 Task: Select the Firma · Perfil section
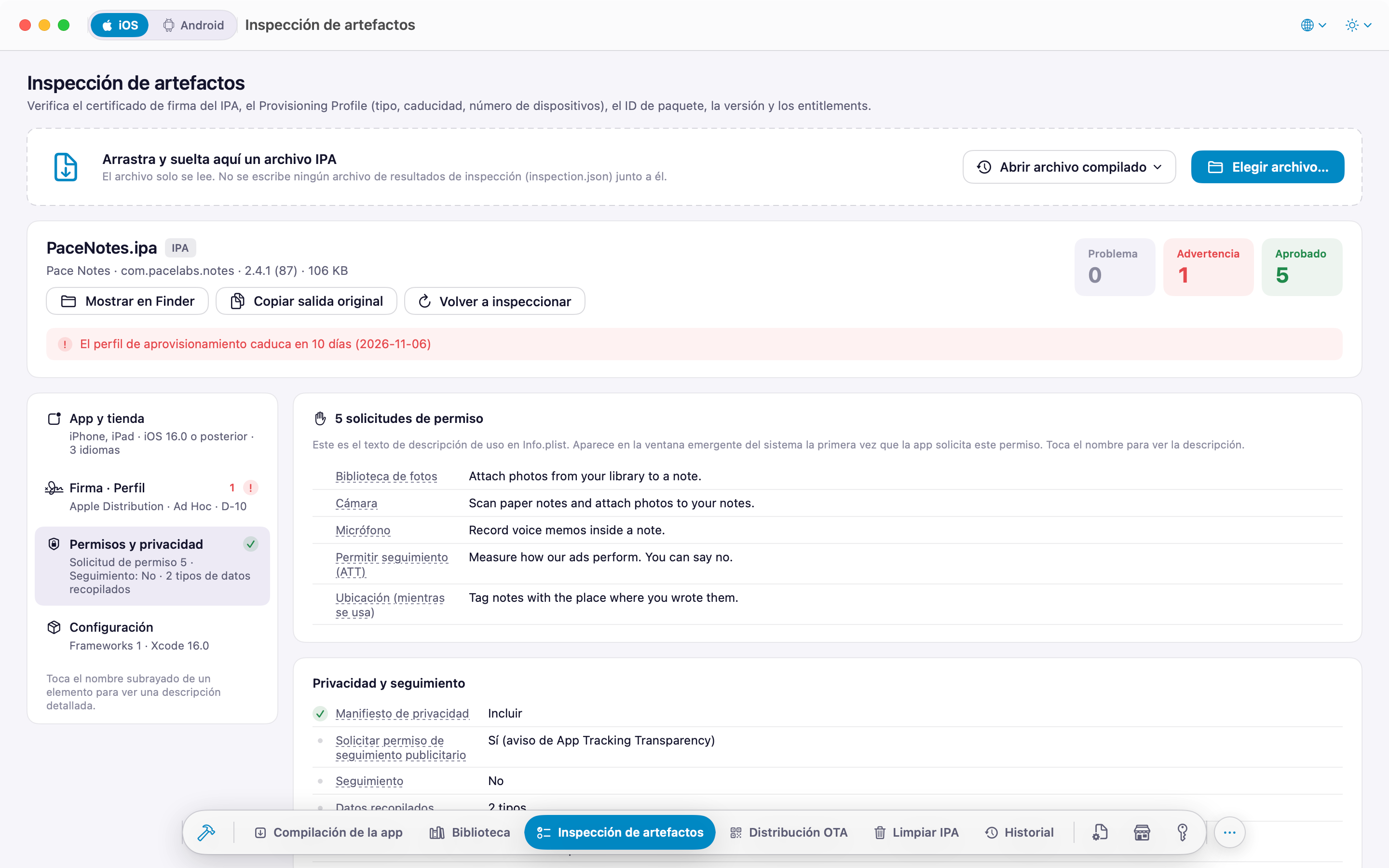(x=152, y=497)
